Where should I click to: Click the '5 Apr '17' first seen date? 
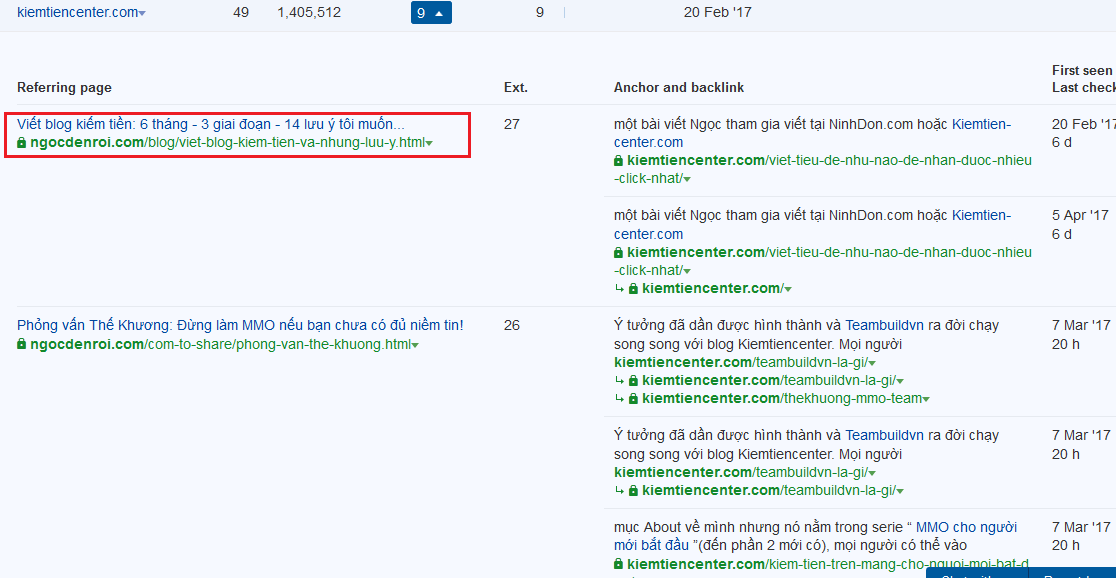coord(1080,215)
